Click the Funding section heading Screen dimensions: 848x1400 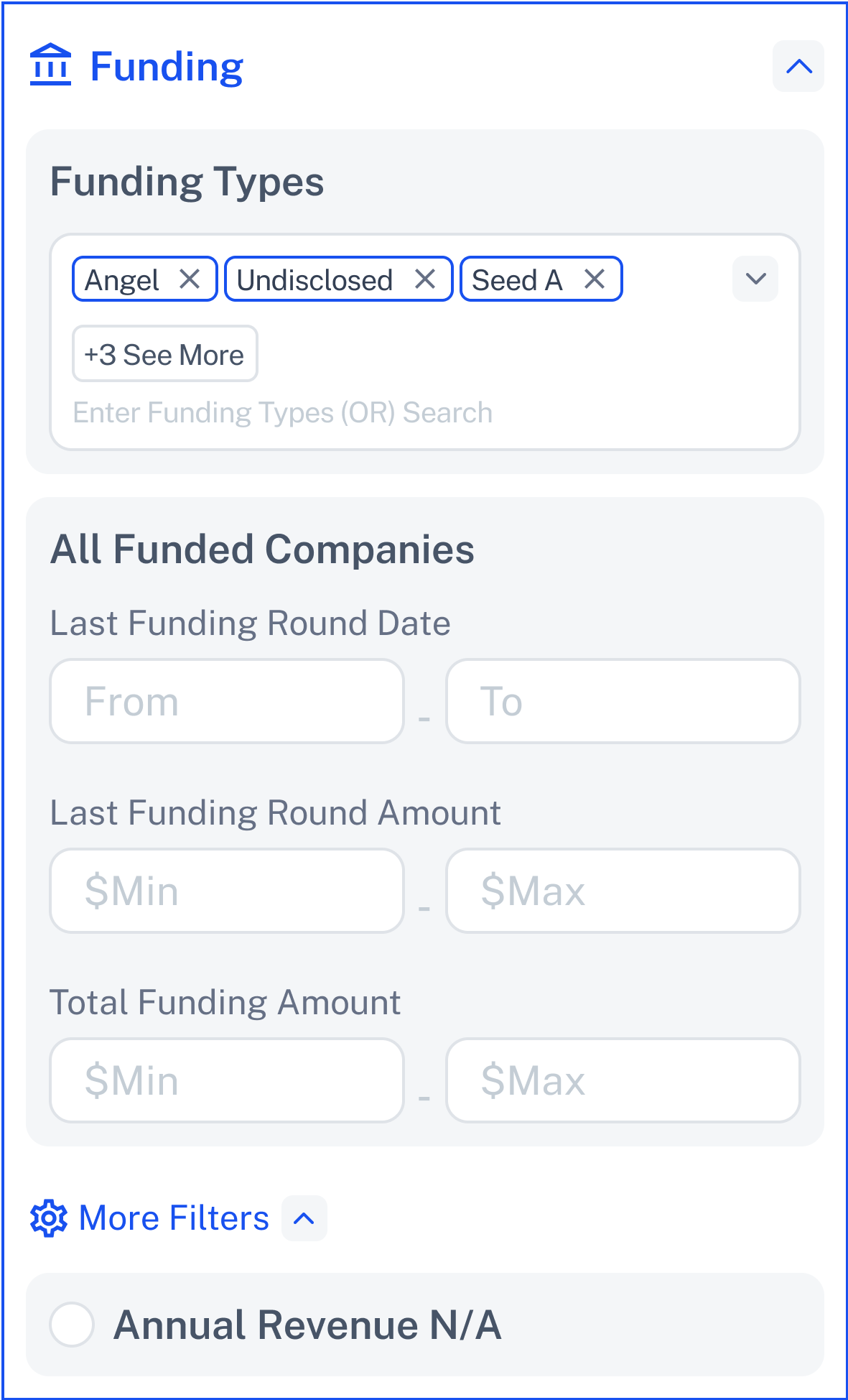(167, 67)
